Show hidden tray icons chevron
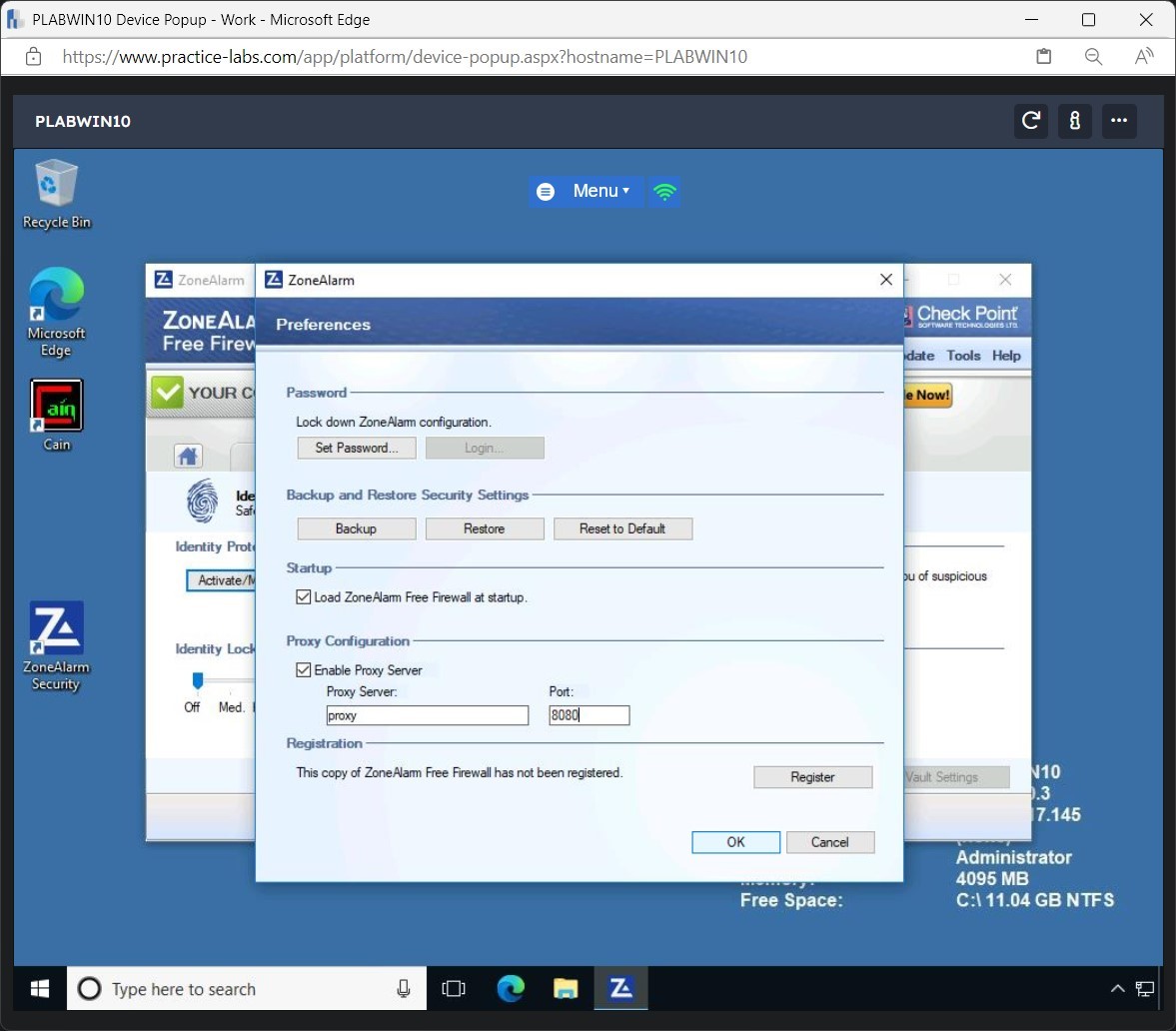The height and width of the screenshot is (1031, 1176). [1117, 989]
